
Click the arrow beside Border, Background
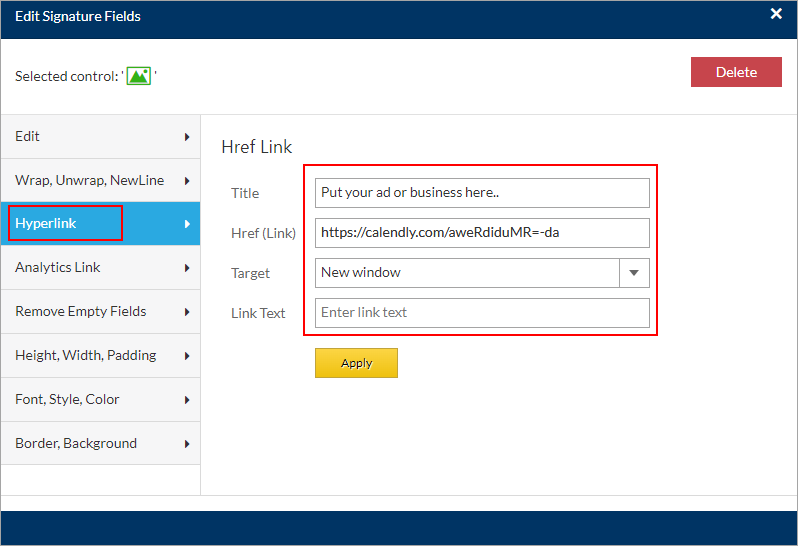pos(187,444)
